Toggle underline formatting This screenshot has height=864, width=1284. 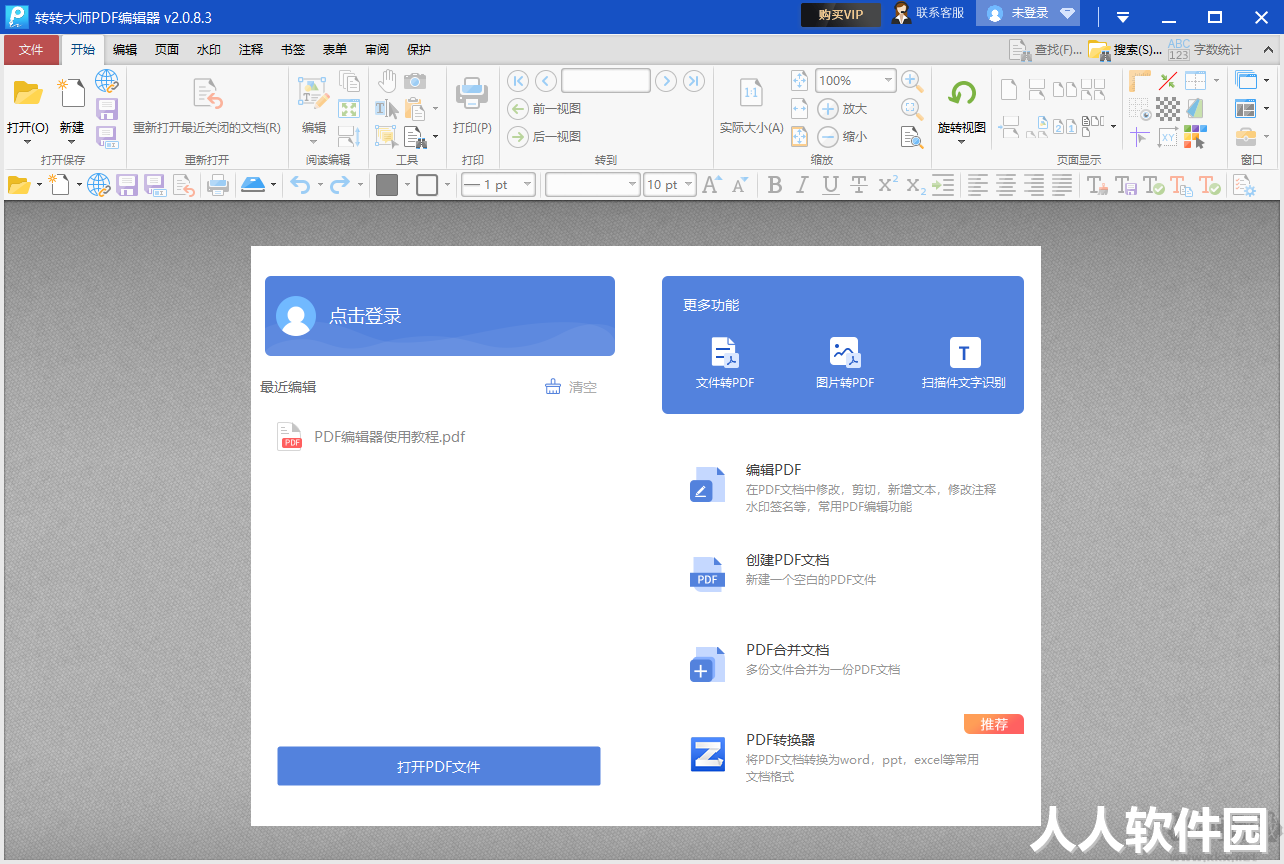pyautogui.click(x=830, y=184)
